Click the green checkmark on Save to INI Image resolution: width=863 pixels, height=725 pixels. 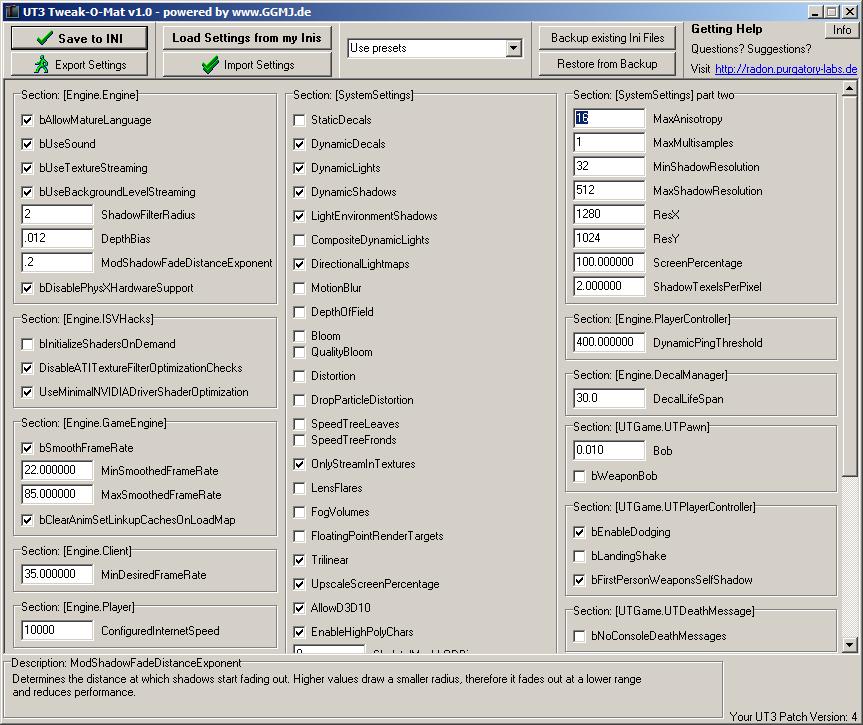[x=45, y=39]
